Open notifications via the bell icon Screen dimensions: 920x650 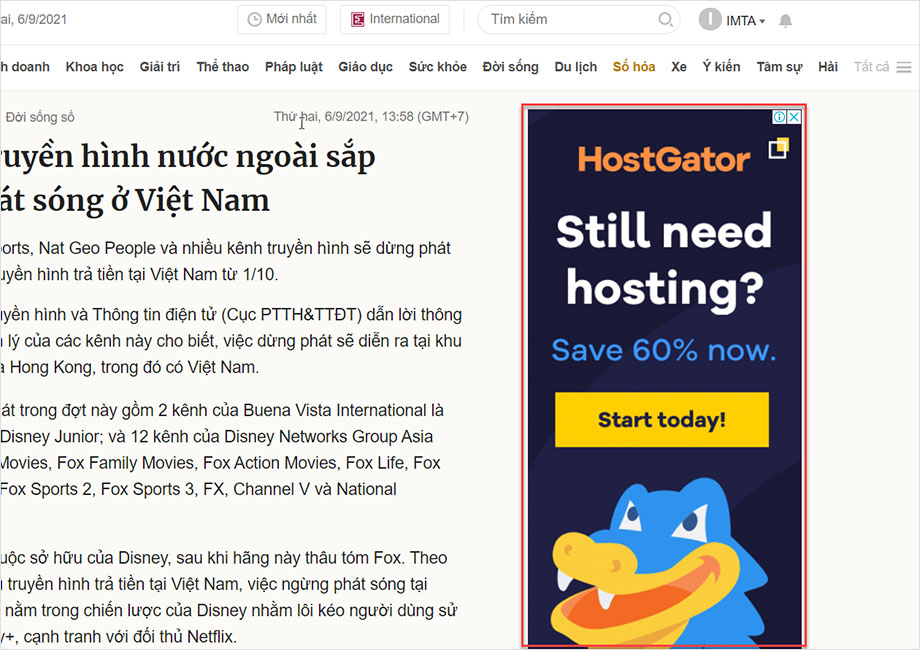coord(786,20)
